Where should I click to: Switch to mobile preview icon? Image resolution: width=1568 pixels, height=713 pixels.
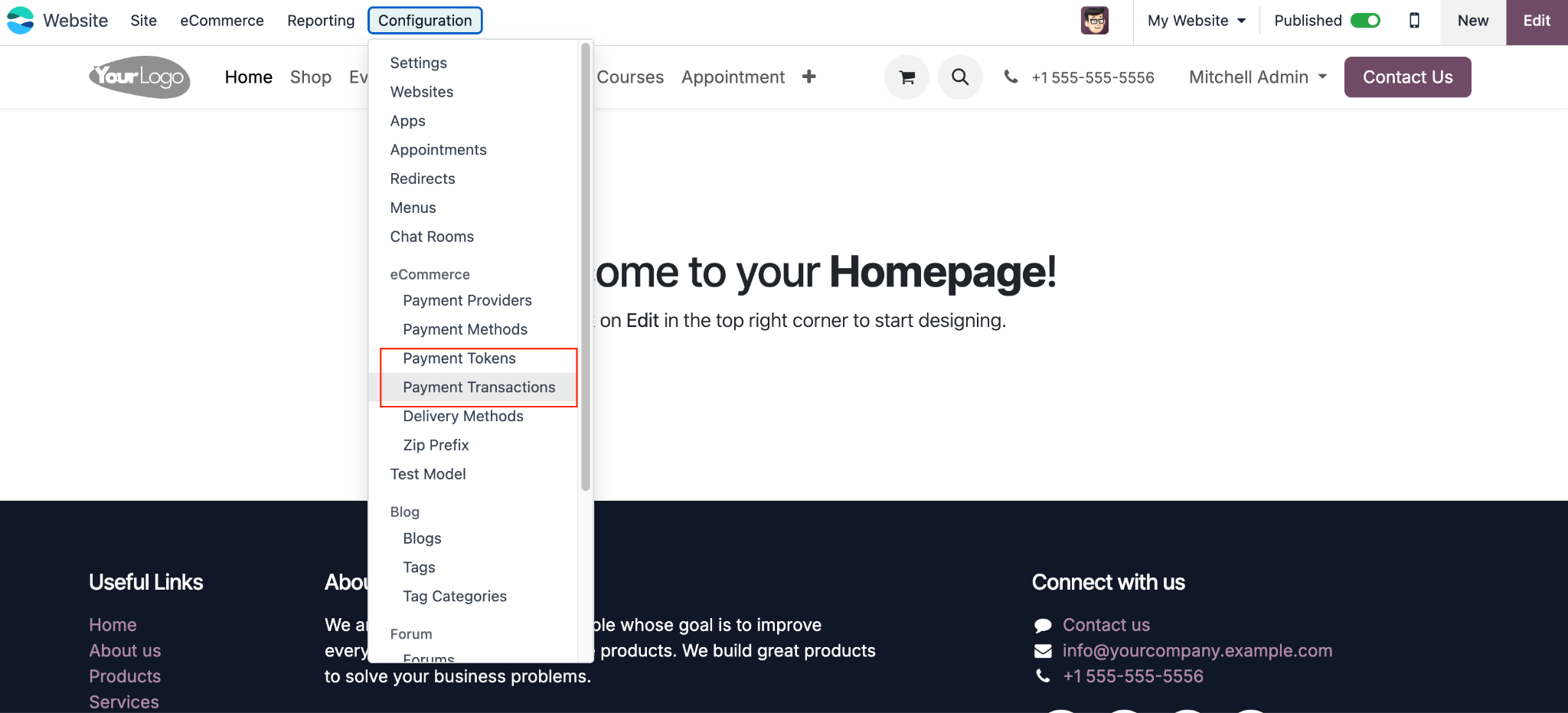click(1414, 21)
